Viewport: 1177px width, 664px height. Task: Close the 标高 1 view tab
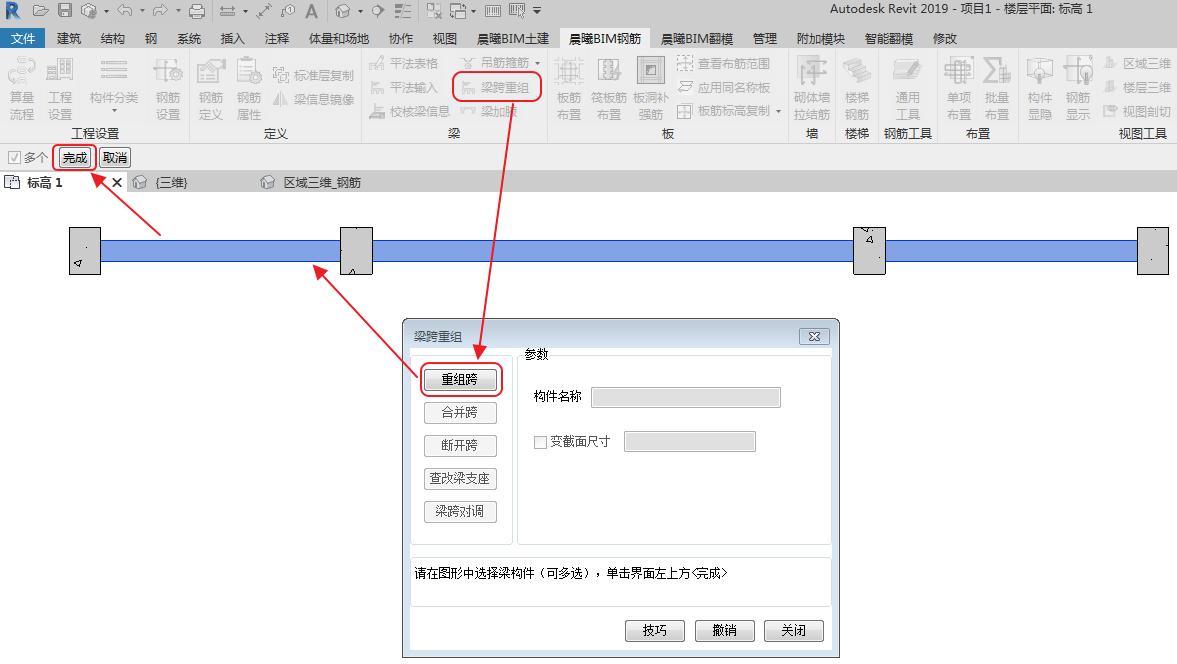[116, 182]
